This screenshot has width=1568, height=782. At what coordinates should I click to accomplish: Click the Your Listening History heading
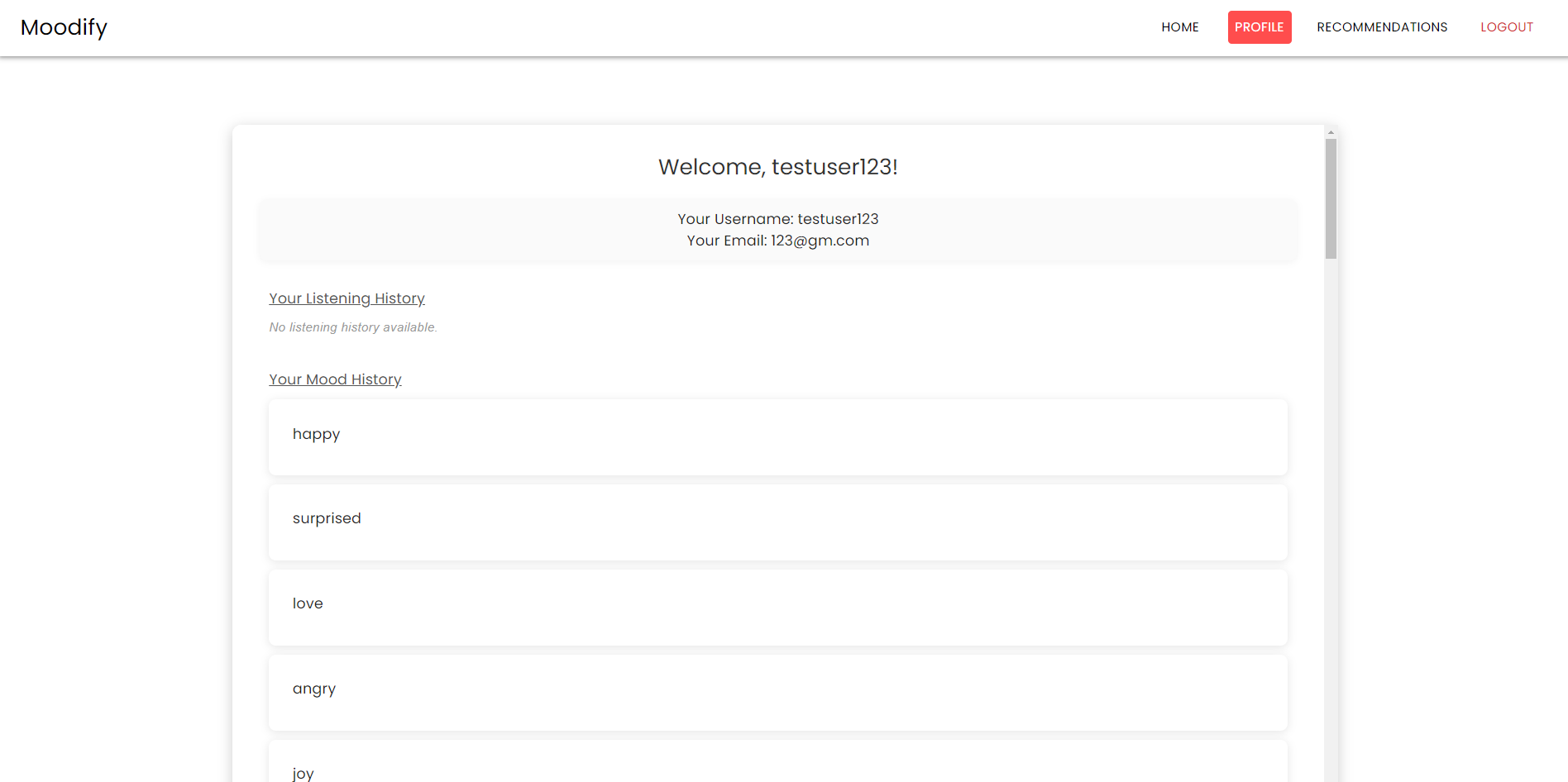point(347,298)
